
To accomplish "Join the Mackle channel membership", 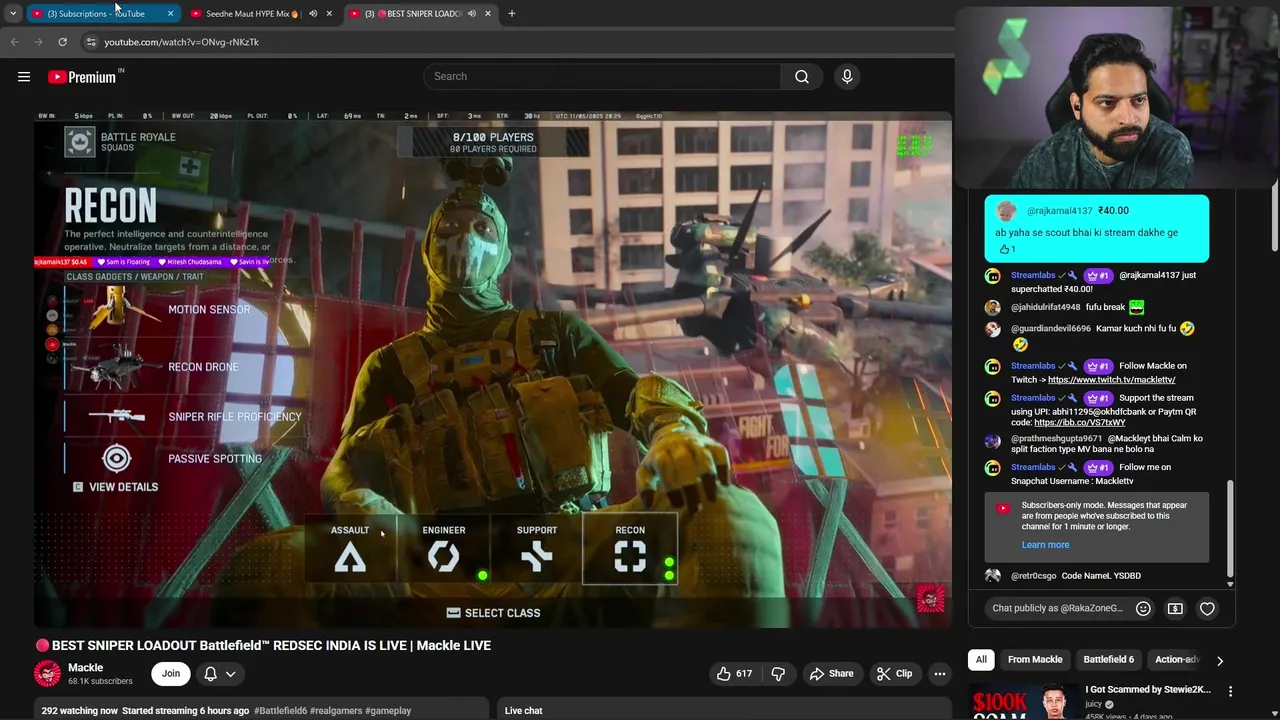I will pos(171,674).
